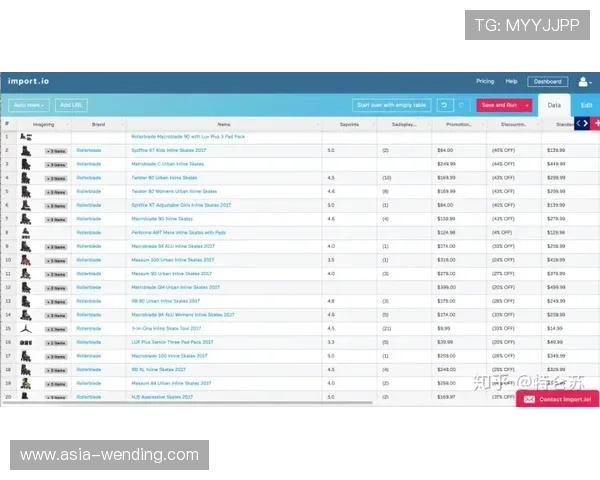
Task: Click the Save and Run button
Action: 499,105
